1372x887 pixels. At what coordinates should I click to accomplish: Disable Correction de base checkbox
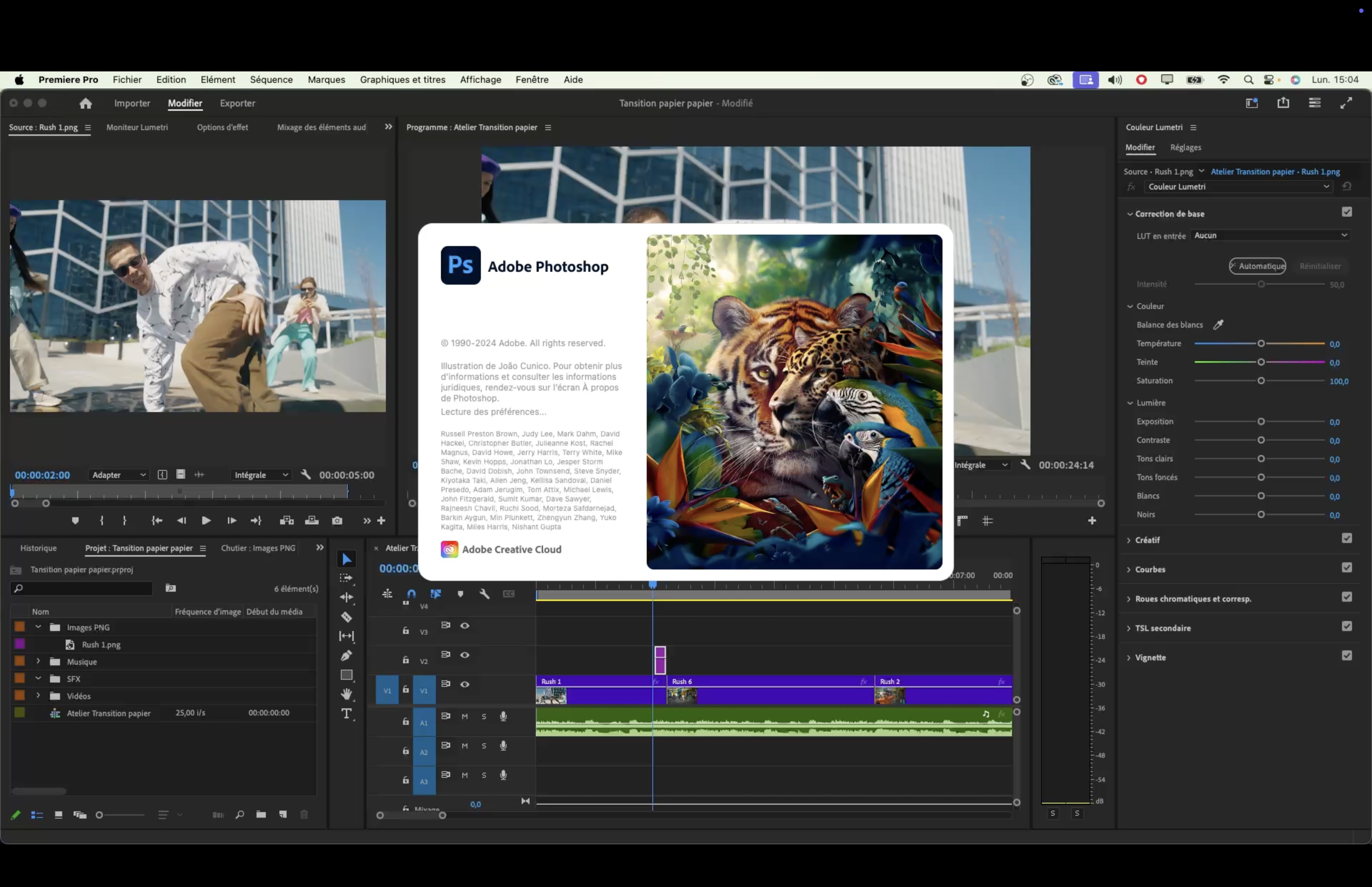pyautogui.click(x=1347, y=213)
